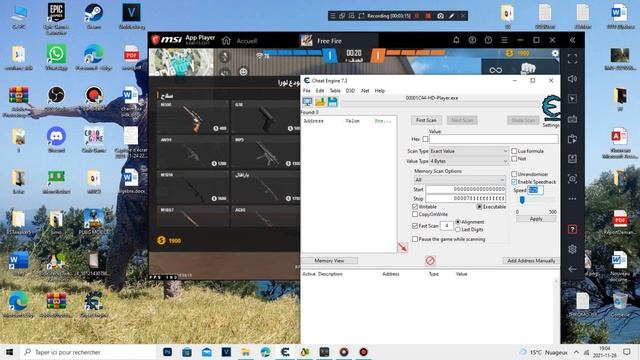Click the Apply speedhack button
Screen dimensions: 640x360
[x=536, y=219]
